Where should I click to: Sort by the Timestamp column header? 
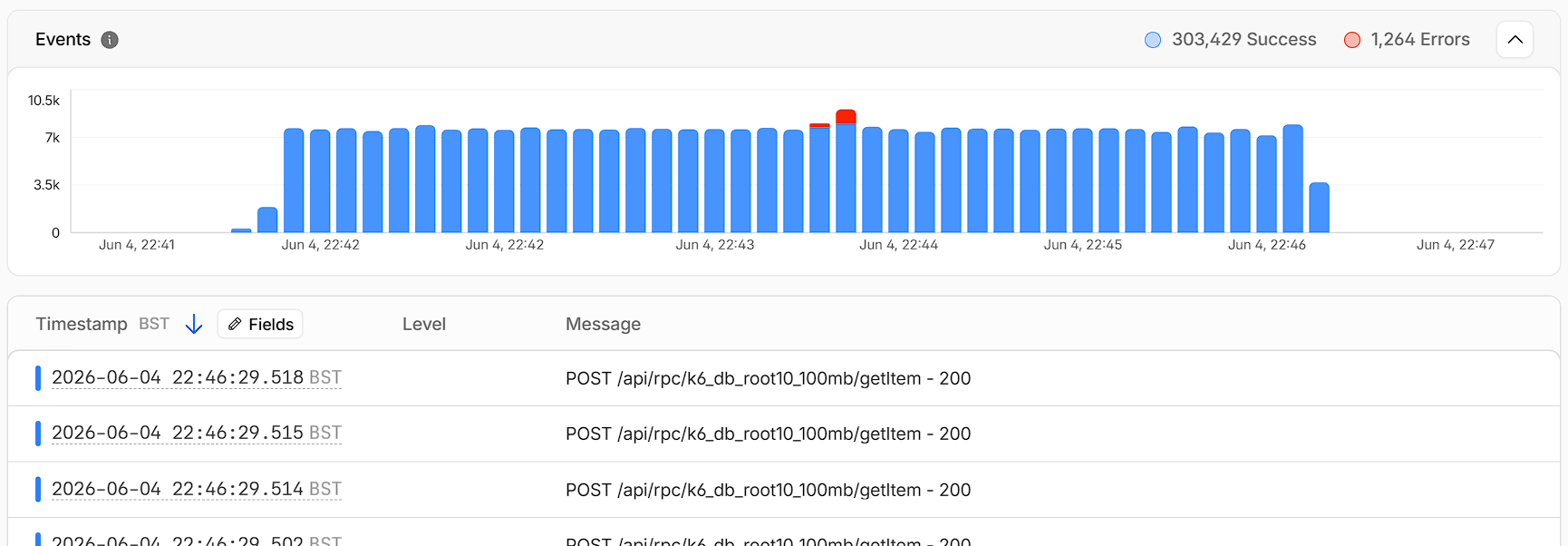click(82, 324)
